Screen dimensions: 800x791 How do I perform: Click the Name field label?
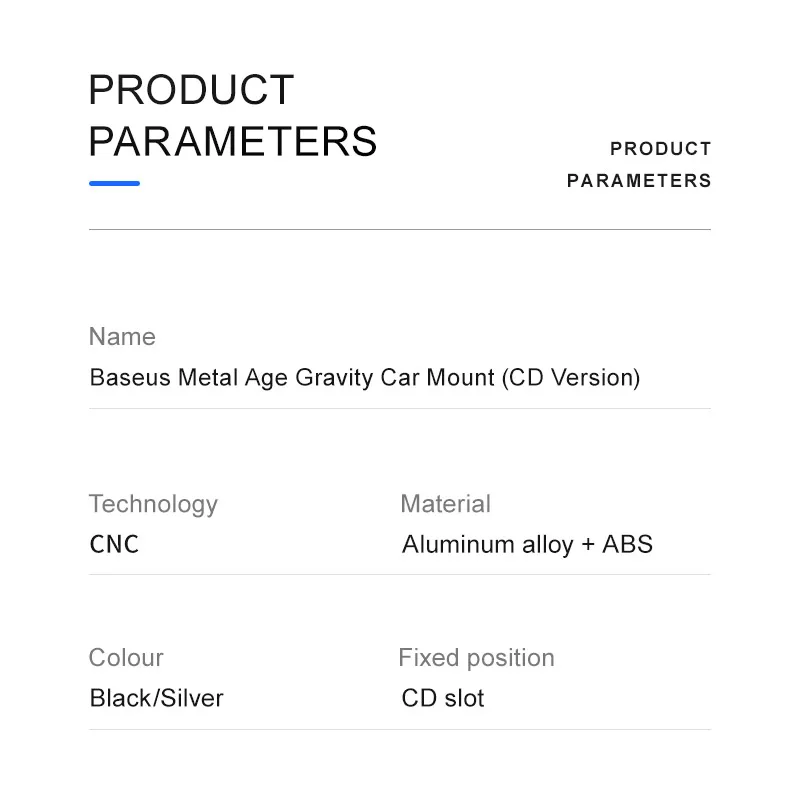(x=122, y=337)
